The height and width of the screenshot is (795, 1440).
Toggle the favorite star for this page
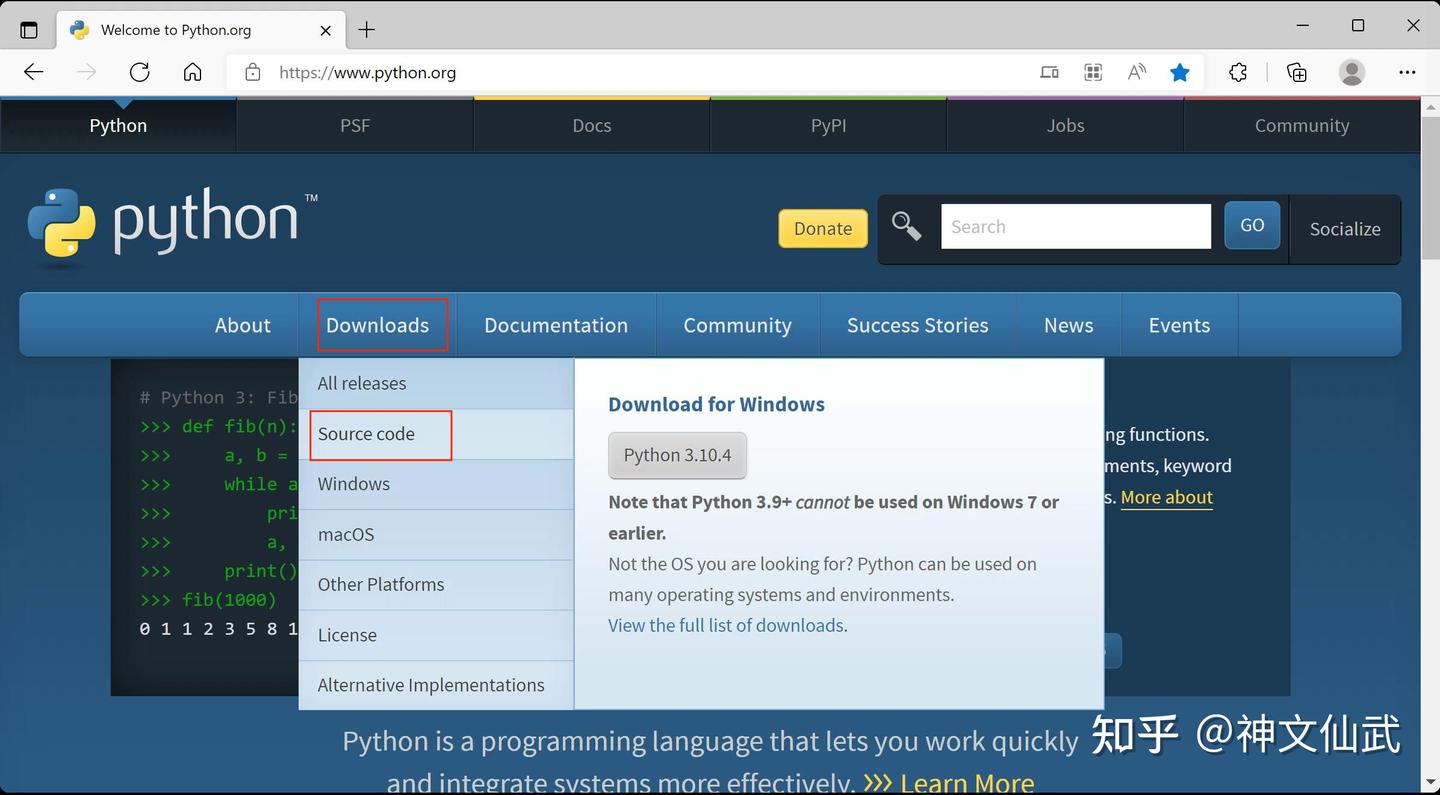[x=1180, y=72]
